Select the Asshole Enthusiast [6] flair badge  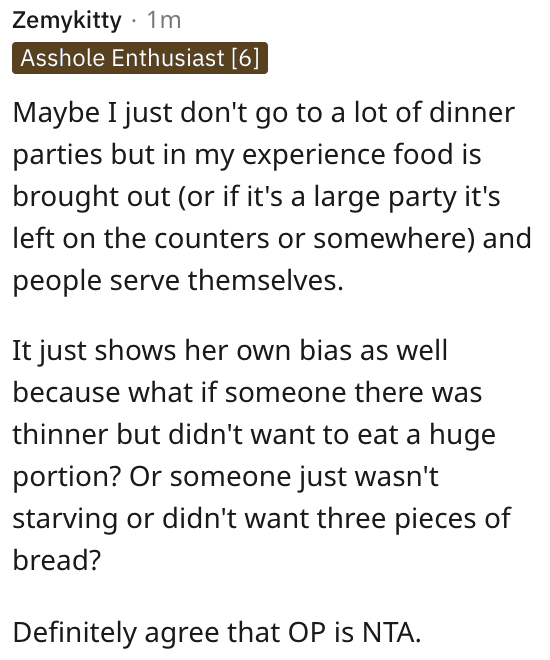click(140, 58)
